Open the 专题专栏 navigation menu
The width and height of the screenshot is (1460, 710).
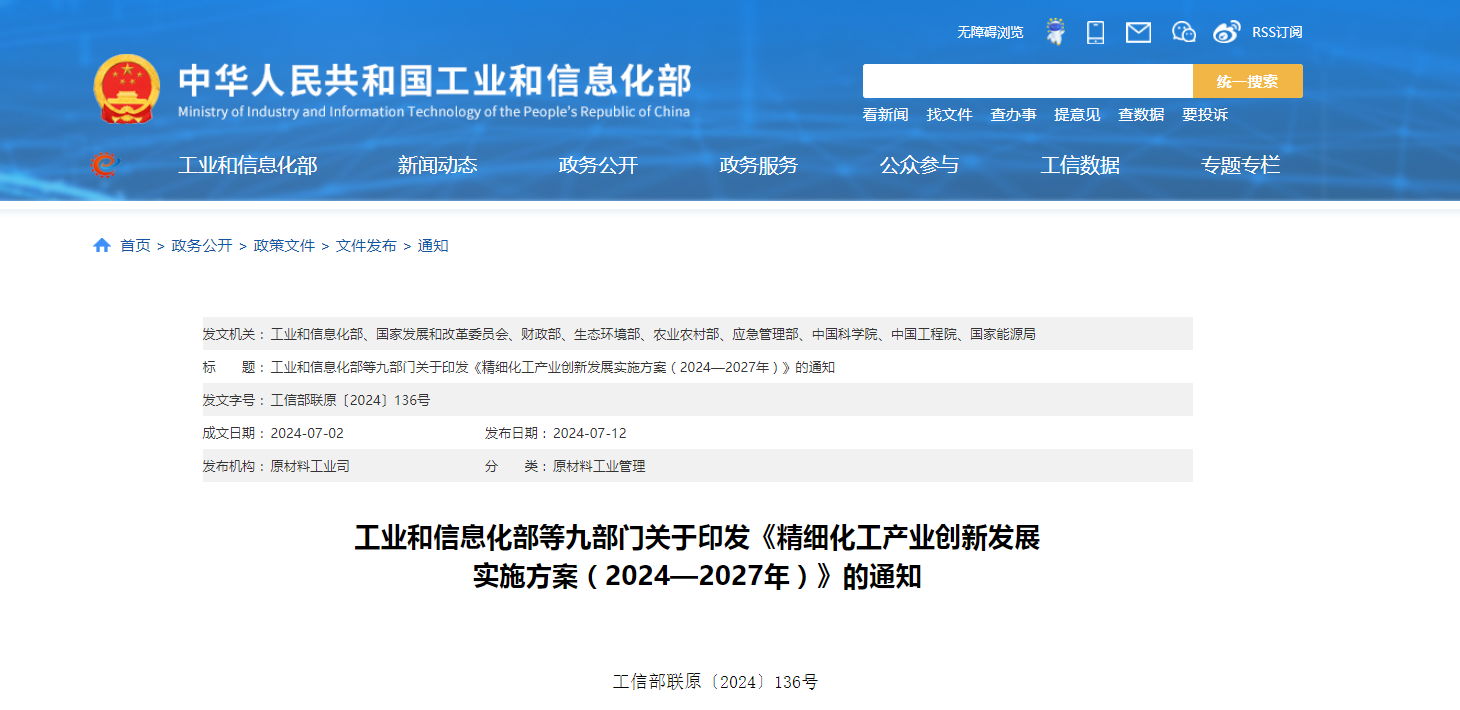(1240, 166)
